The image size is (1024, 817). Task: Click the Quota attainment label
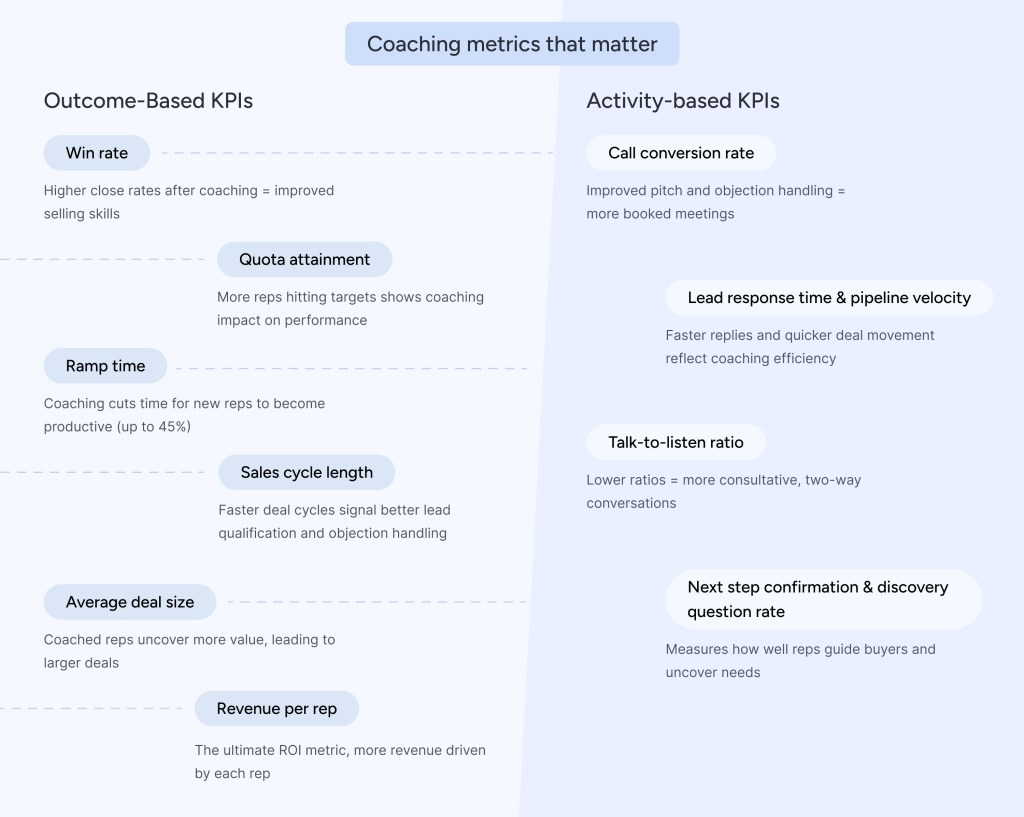click(304, 259)
